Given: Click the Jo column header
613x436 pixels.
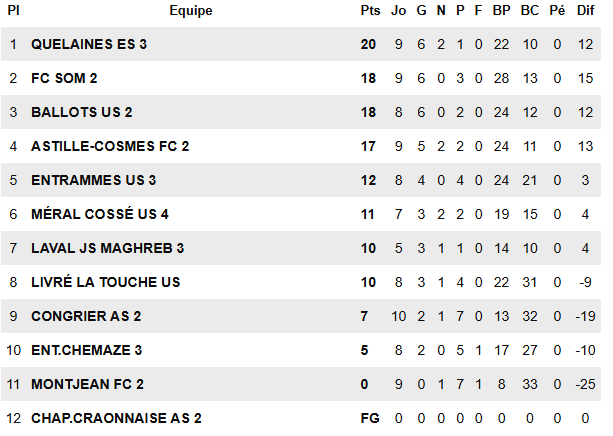Looking at the screenshot, I should click(398, 10).
